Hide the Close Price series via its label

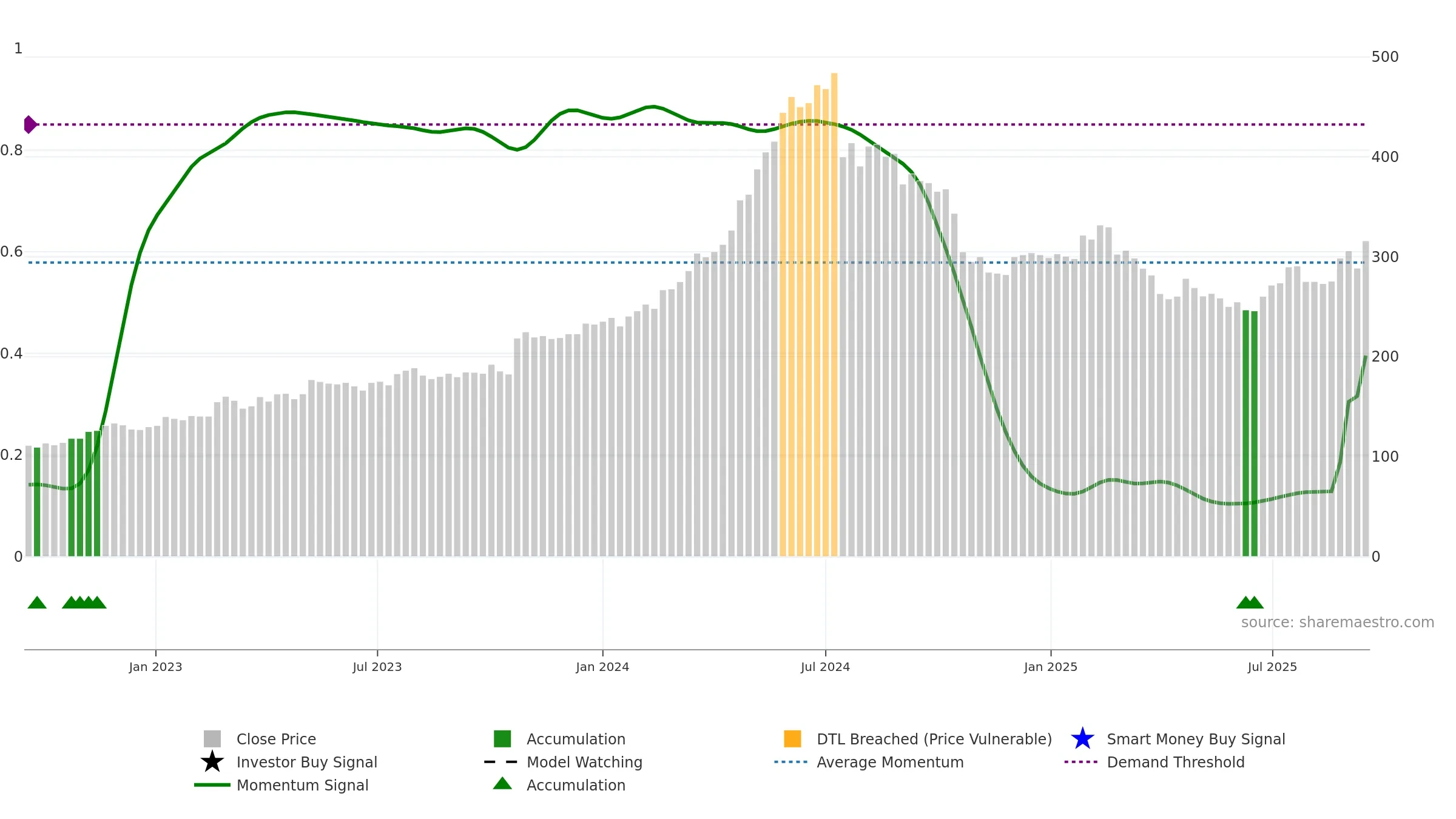point(276,739)
